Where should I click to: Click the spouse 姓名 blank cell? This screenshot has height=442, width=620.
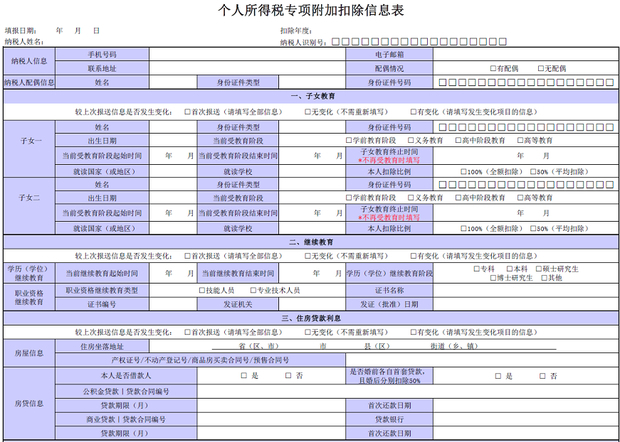coord(173,82)
